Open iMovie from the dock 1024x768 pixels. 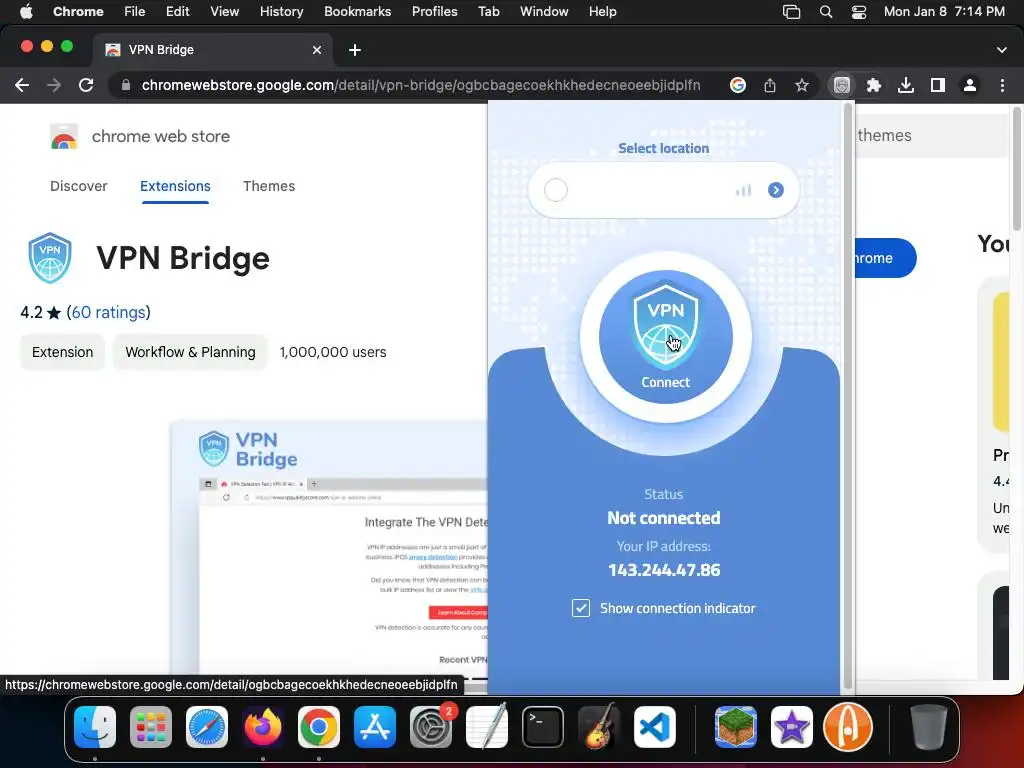(x=792, y=727)
